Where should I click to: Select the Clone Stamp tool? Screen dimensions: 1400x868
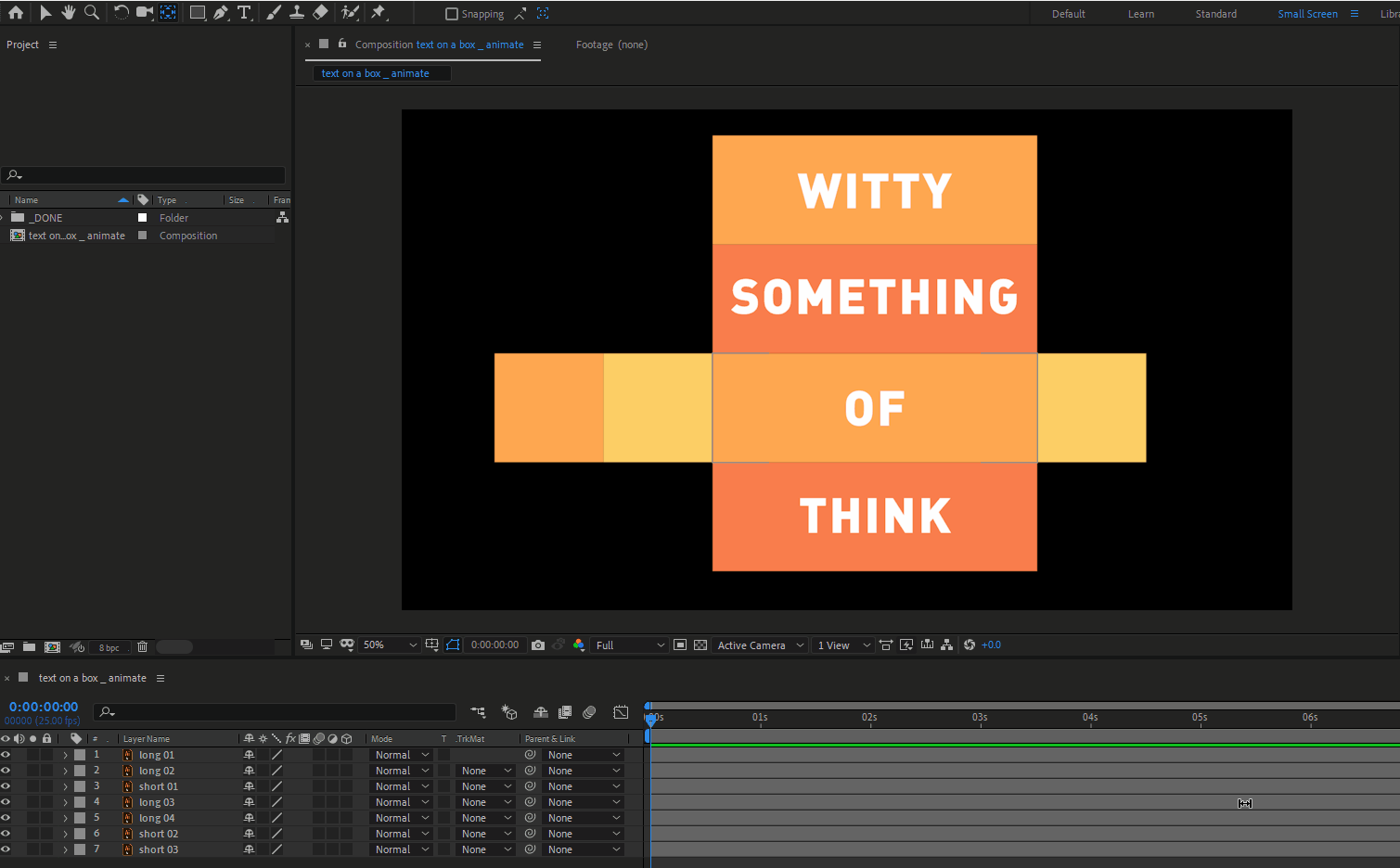point(297,13)
